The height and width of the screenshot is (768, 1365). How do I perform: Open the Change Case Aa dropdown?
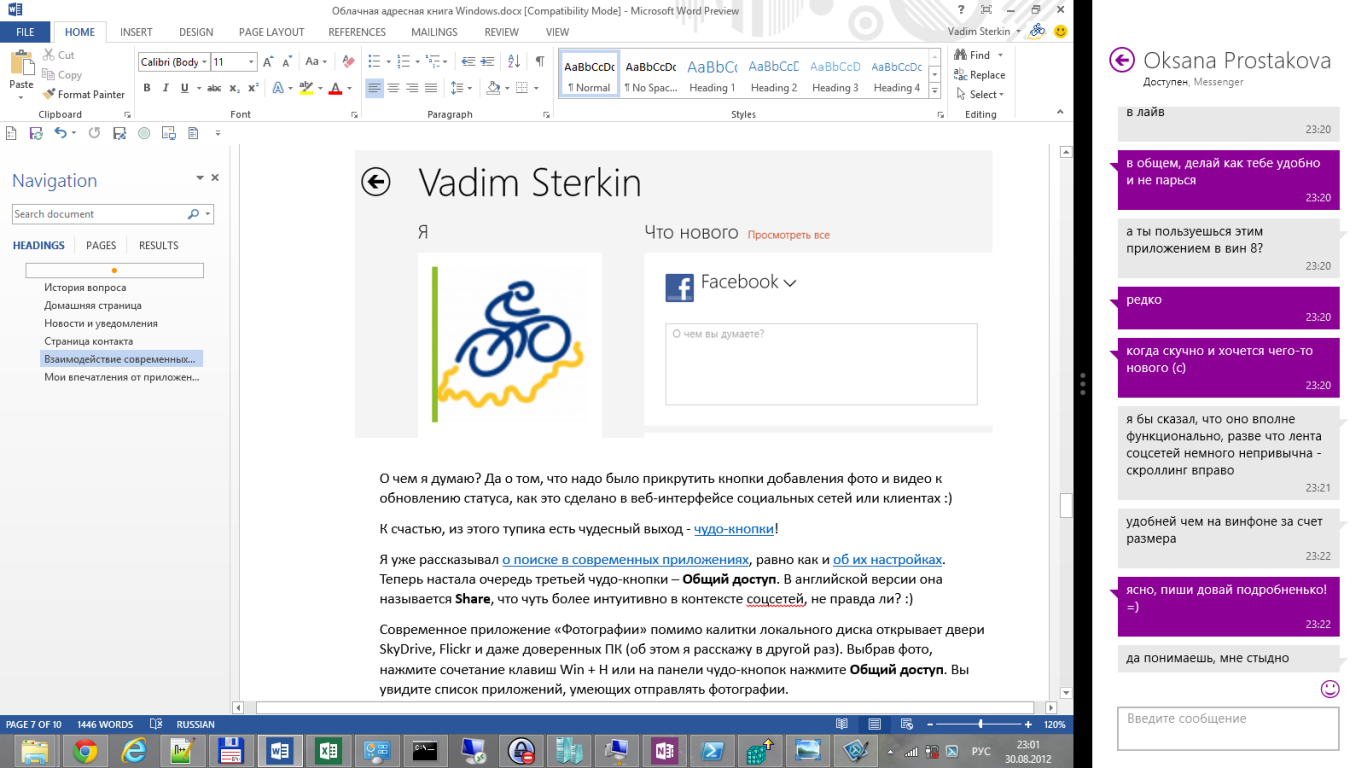tap(316, 62)
